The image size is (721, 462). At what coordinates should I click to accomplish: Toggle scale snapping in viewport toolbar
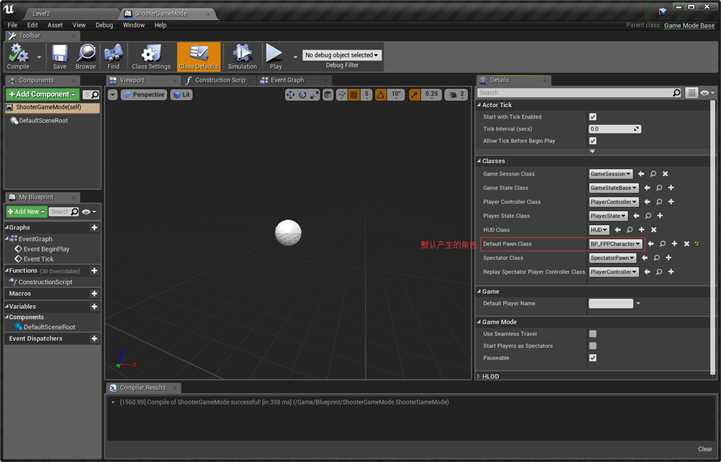(x=415, y=95)
